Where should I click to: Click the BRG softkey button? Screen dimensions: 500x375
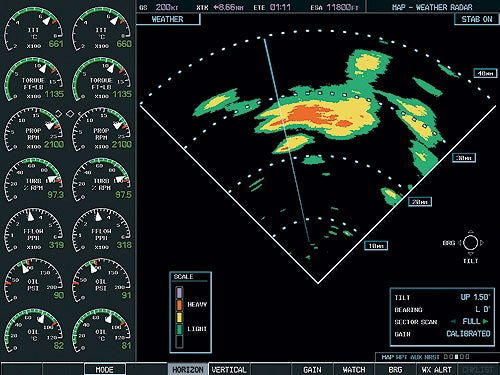[x=395, y=369]
